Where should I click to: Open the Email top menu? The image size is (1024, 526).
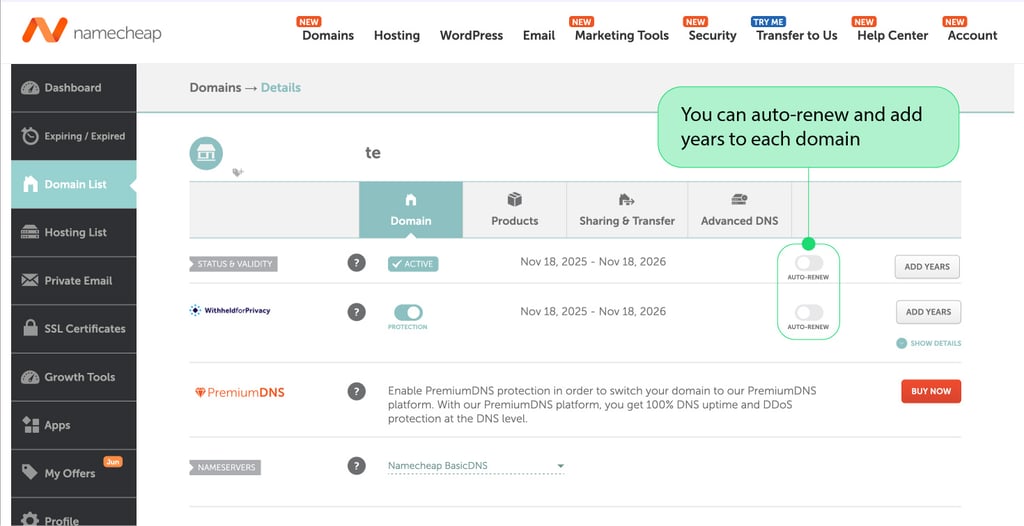click(539, 35)
